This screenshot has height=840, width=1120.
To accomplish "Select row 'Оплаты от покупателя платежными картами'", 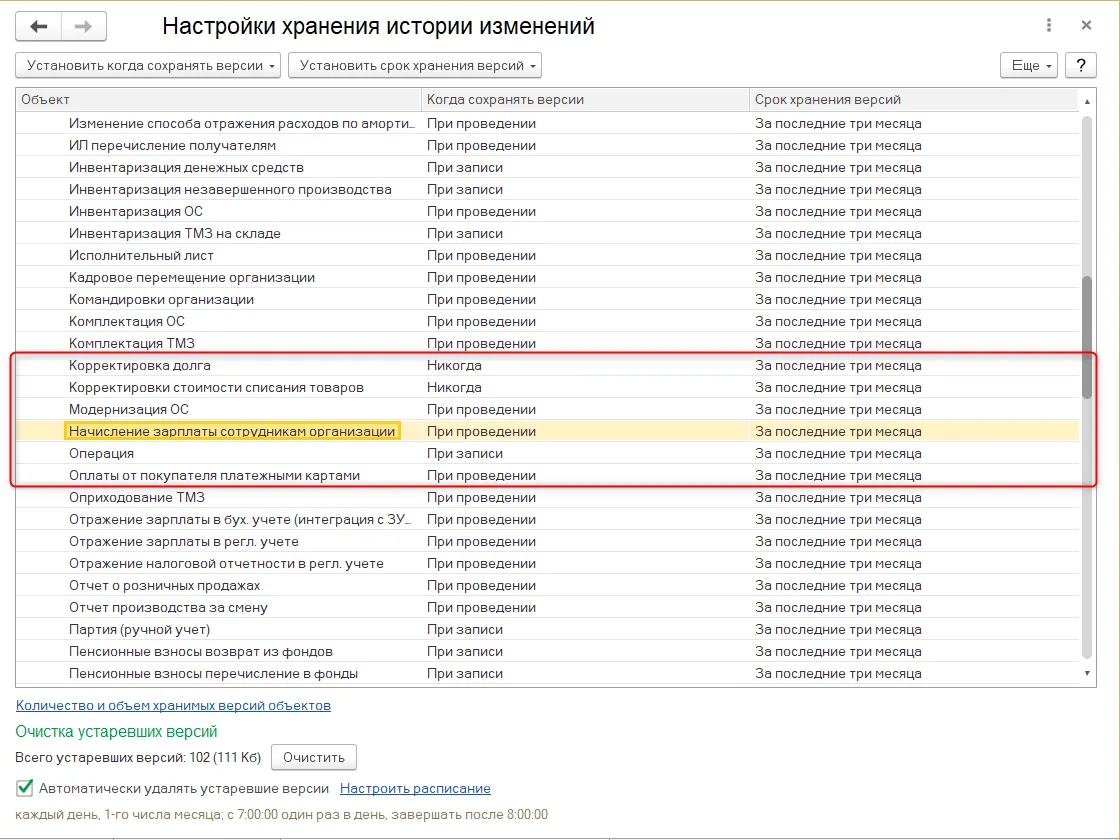I will point(547,476).
